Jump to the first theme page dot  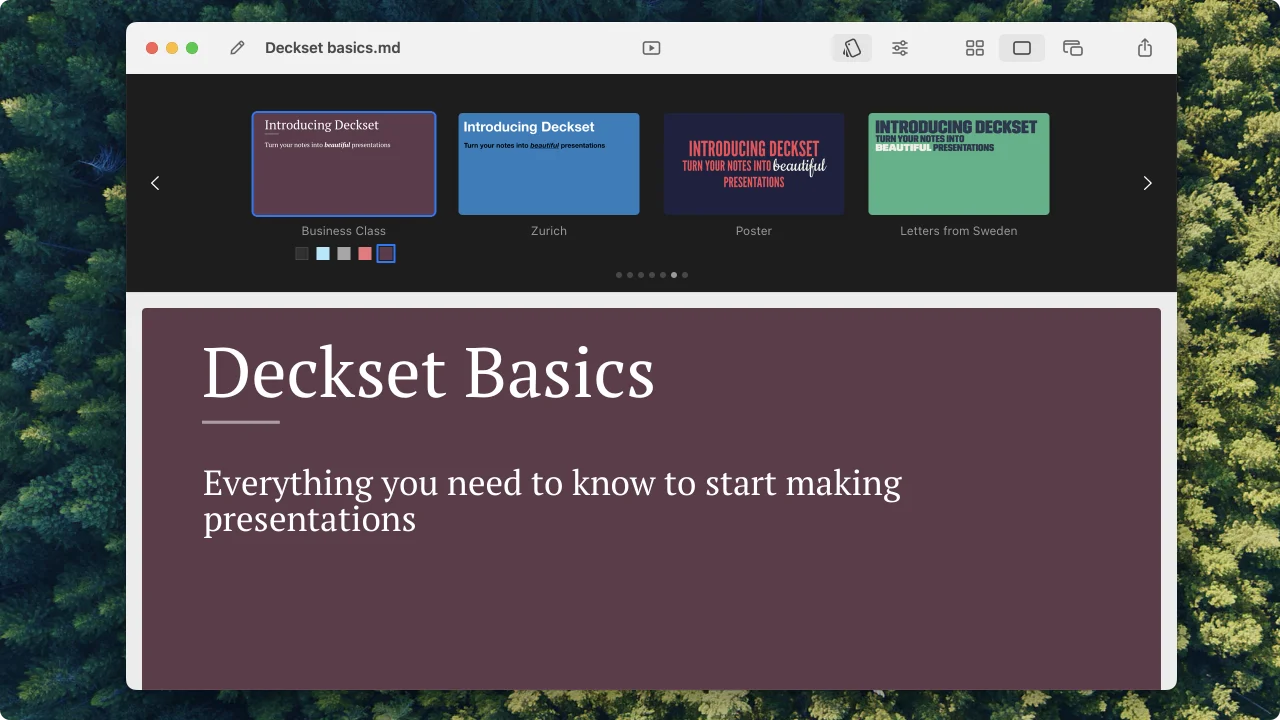tap(619, 274)
